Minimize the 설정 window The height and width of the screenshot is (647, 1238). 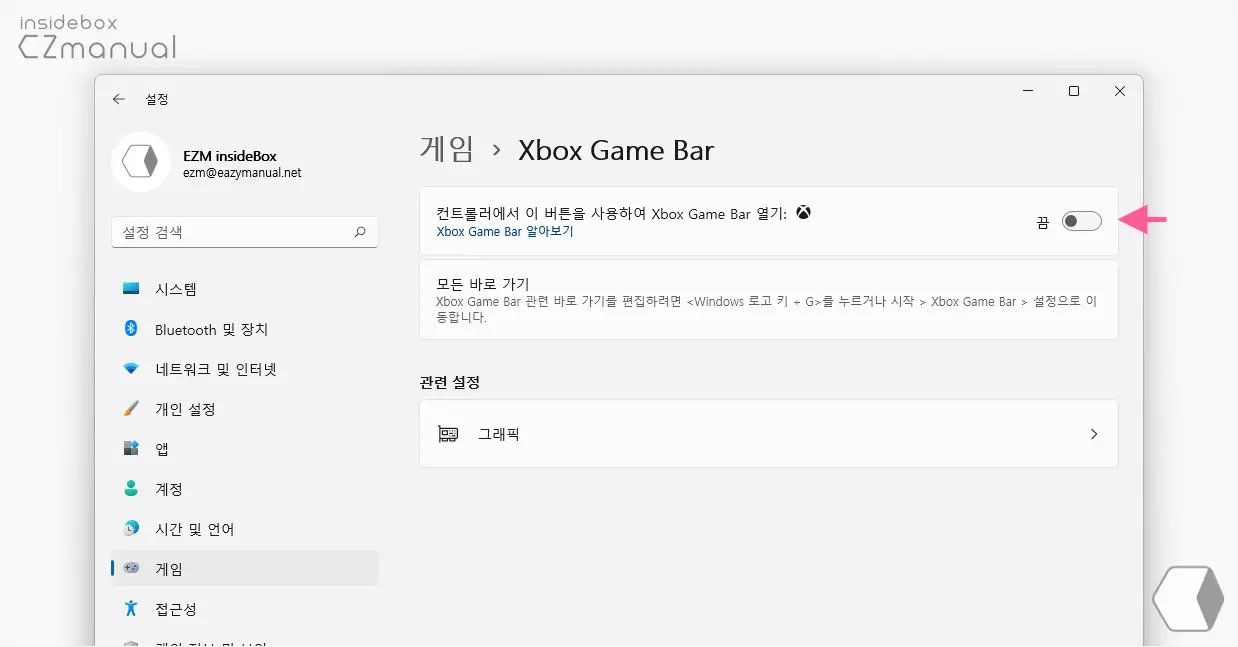[x=1028, y=91]
